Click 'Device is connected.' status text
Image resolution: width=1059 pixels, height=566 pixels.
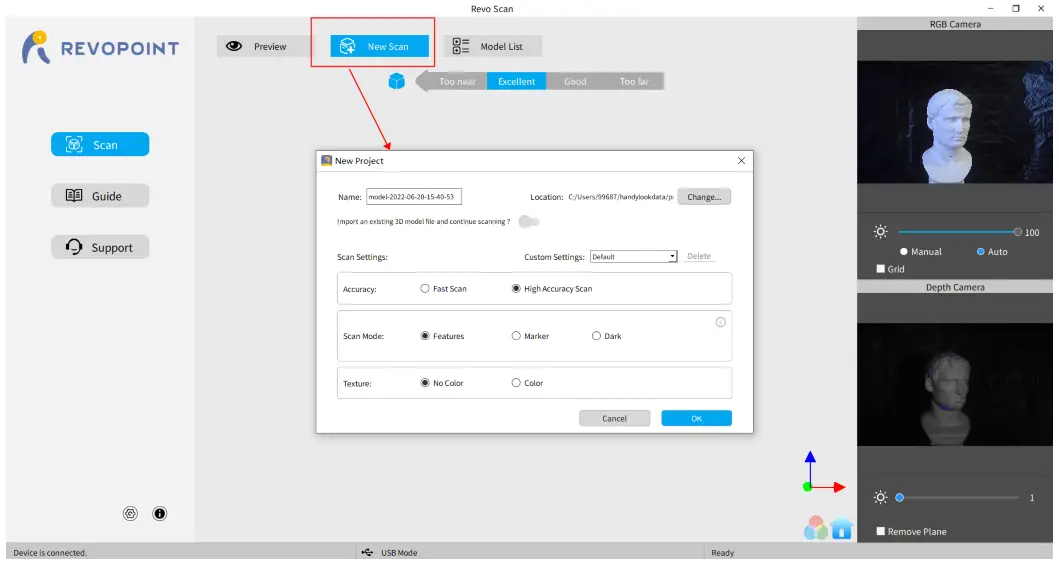50,552
